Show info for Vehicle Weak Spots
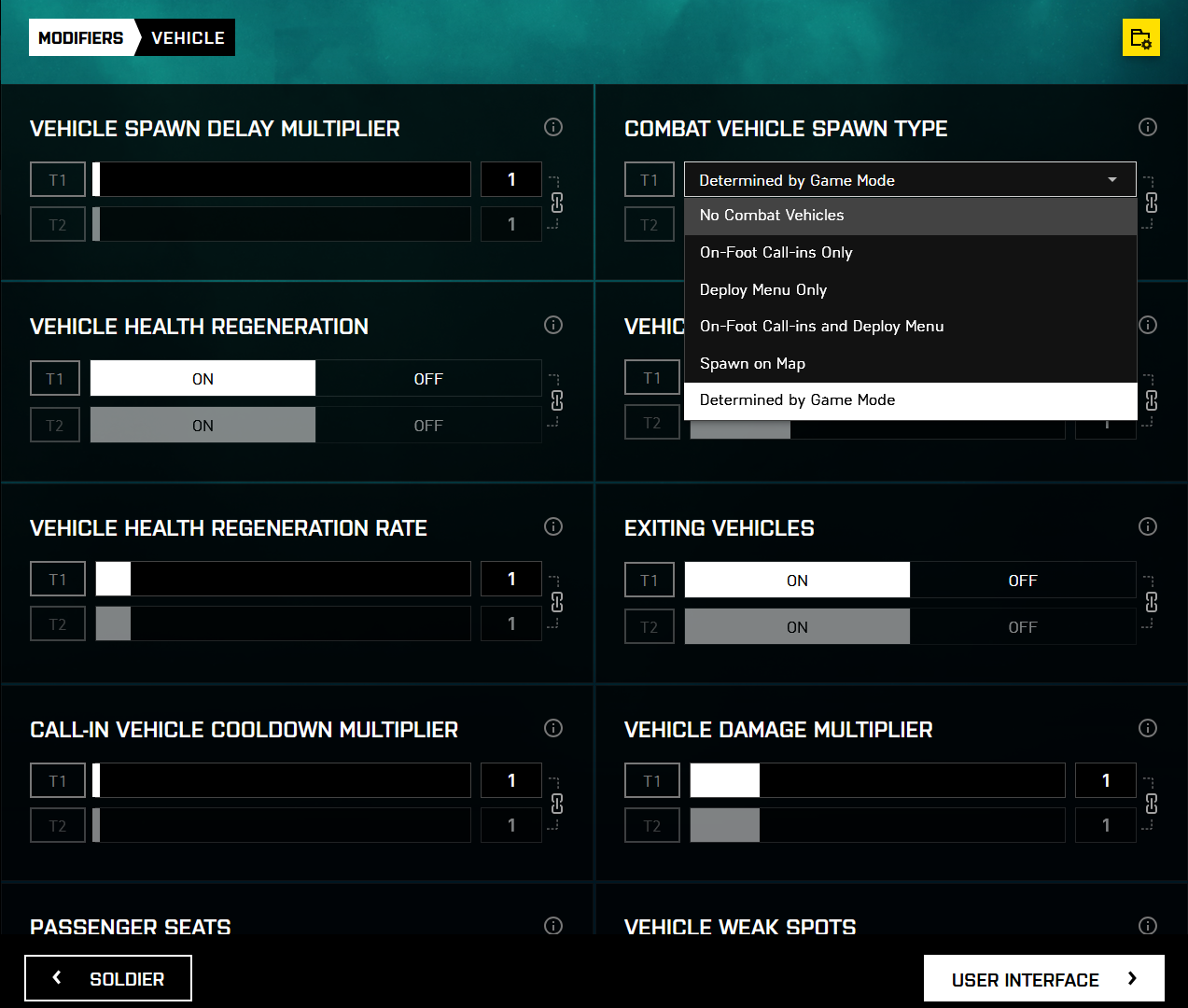1188x1008 pixels. (x=1148, y=926)
